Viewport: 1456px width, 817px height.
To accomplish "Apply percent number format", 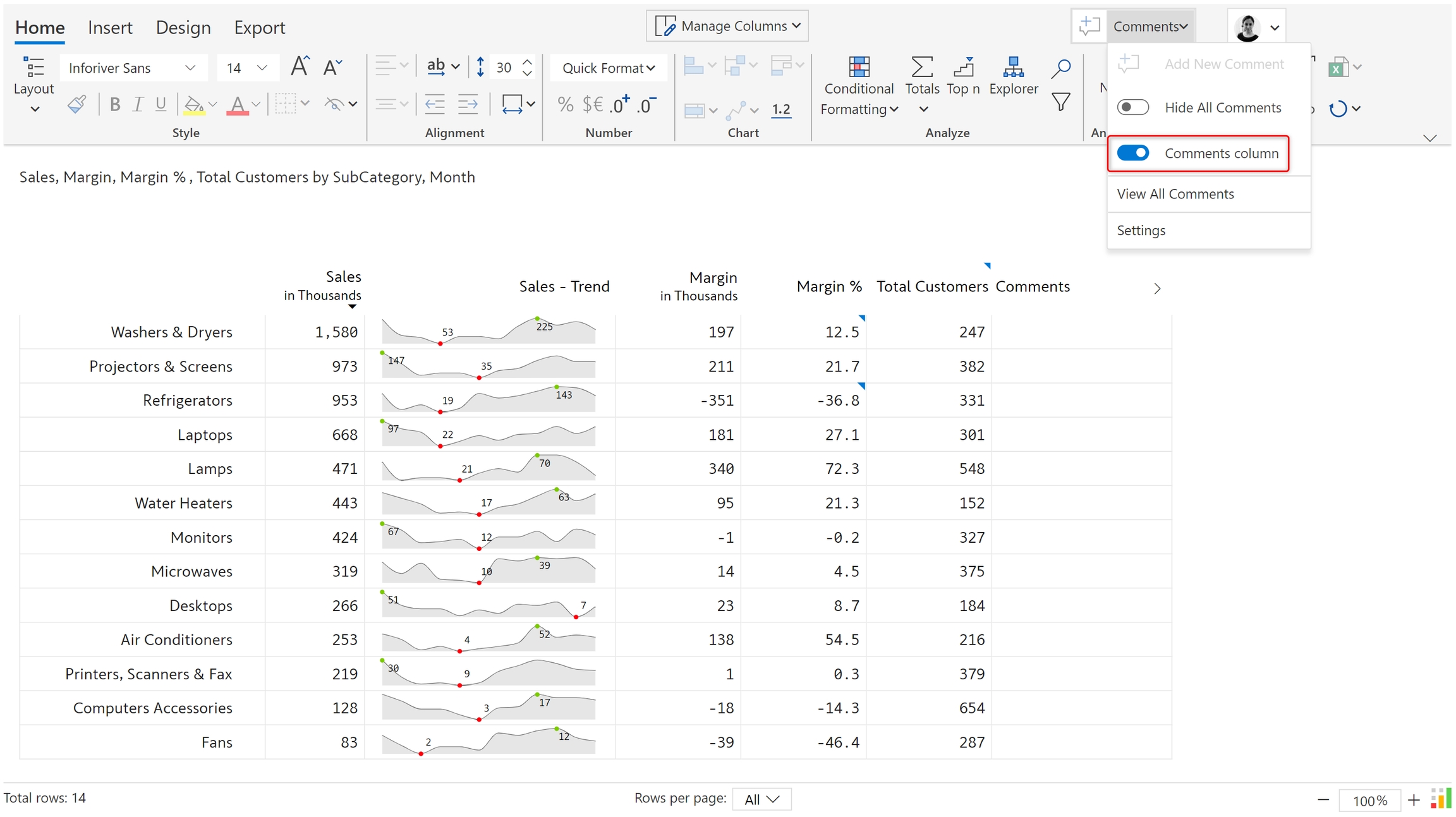I will pos(566,104).
